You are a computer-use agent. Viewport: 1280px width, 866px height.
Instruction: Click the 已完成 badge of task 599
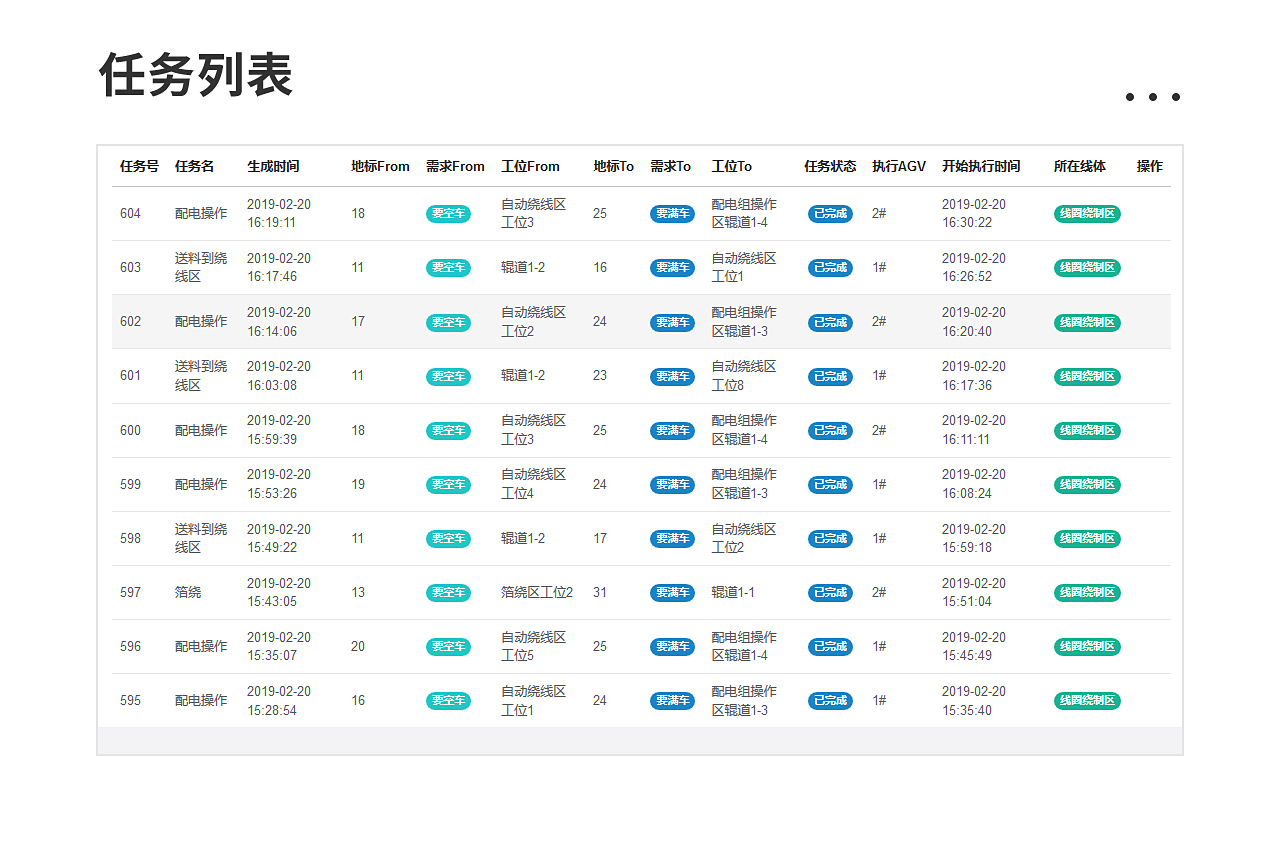[x=830, y=484]
